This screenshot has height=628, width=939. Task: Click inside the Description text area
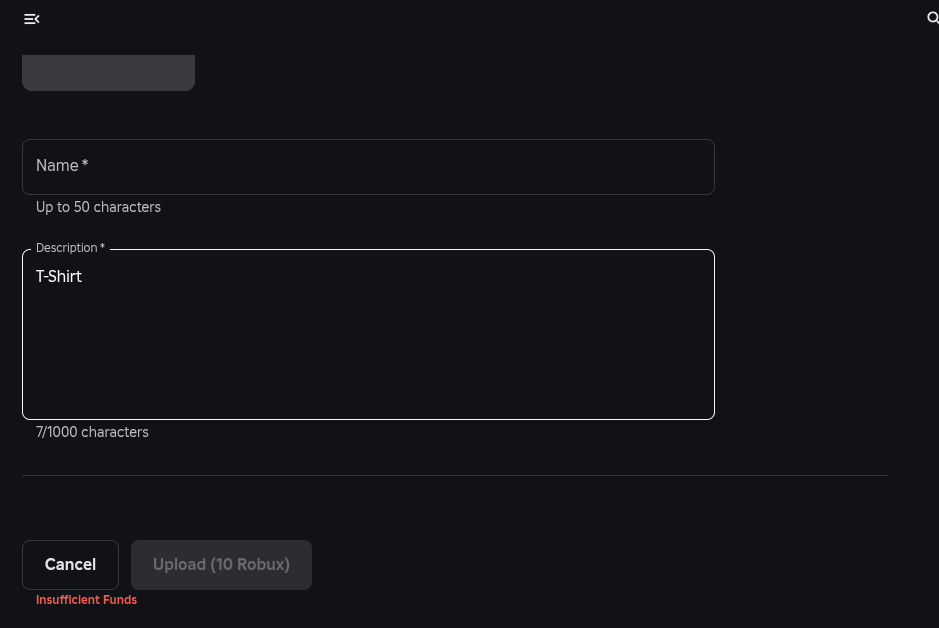click(x=368, y=334)
